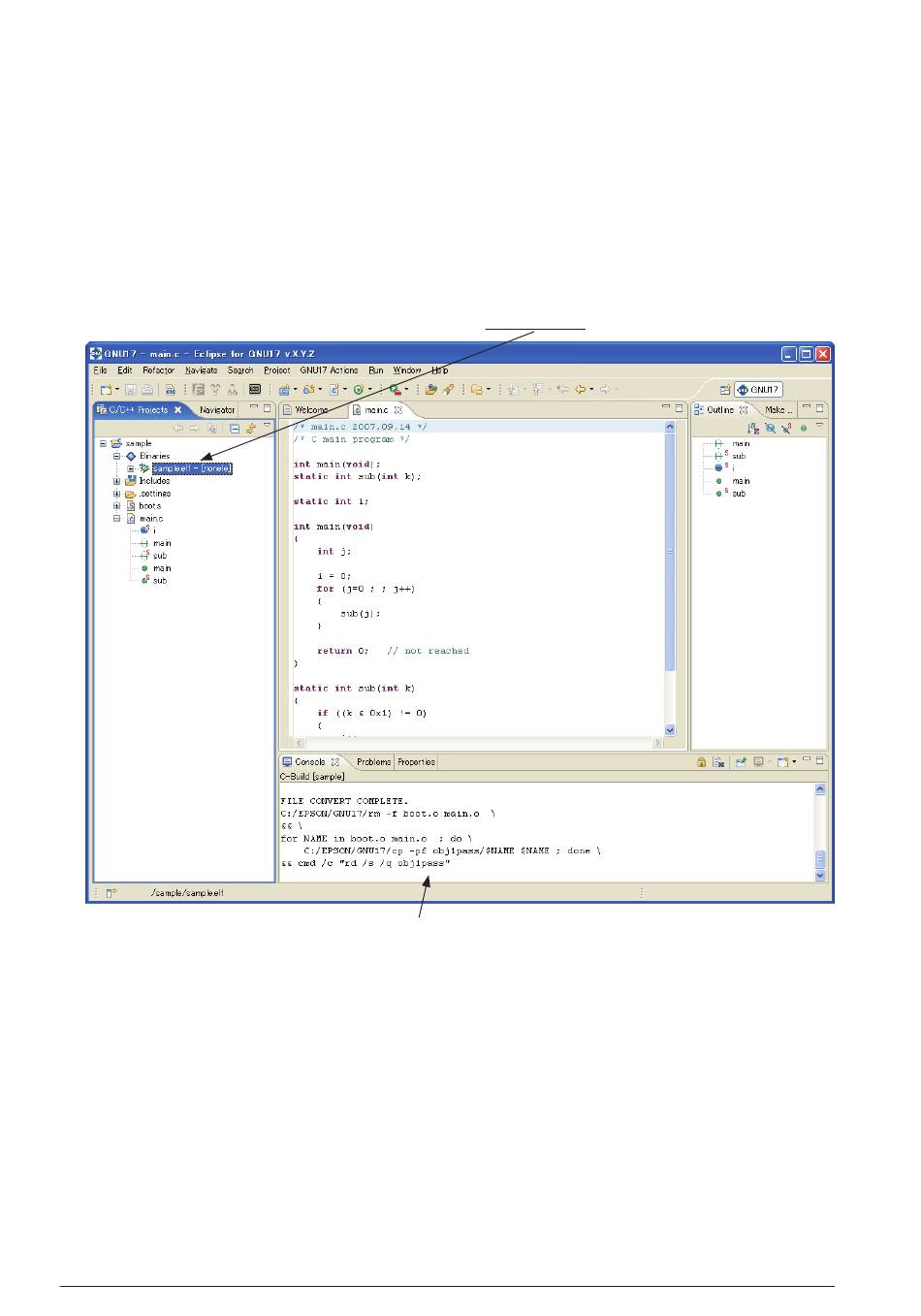Open the Help menu

[x=439, y=370]
